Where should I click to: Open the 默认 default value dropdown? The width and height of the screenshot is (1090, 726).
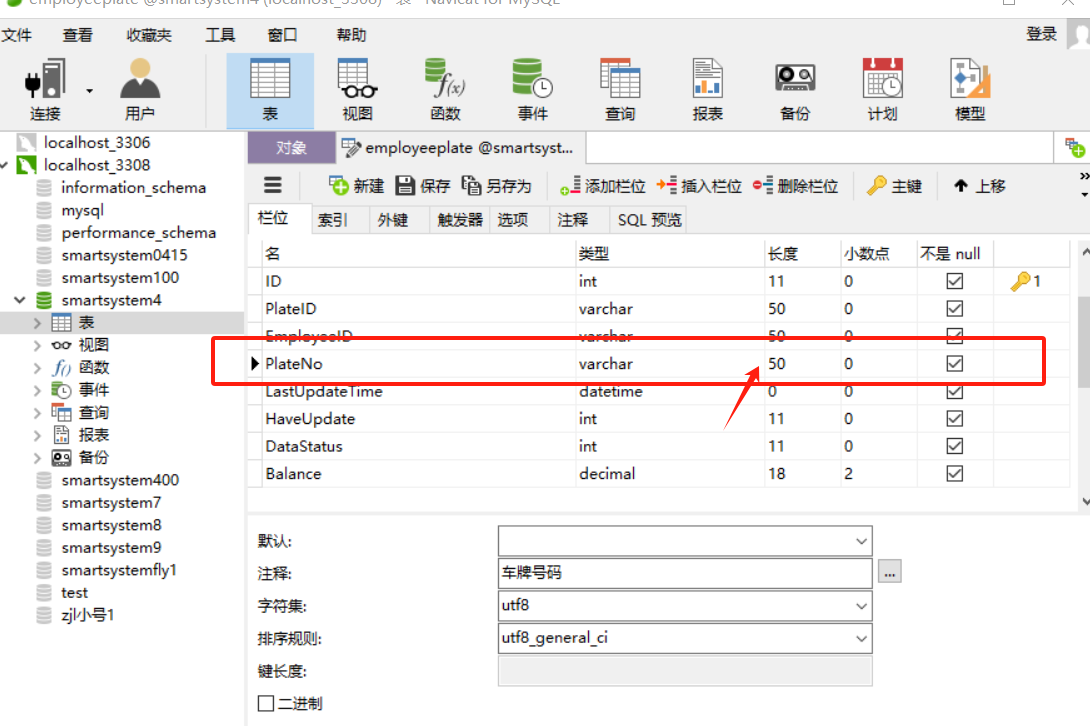[x=861, y=541]
